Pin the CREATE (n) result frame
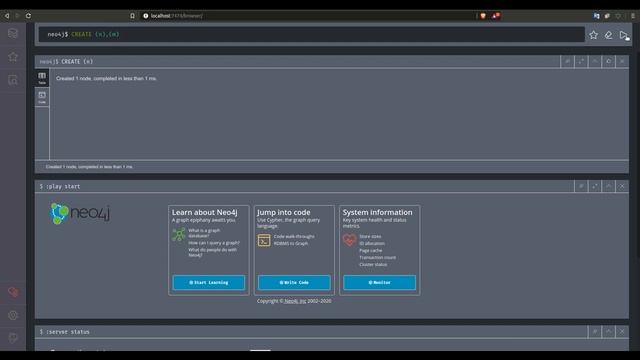The image size is (640, 360). [x=567, y=61]
